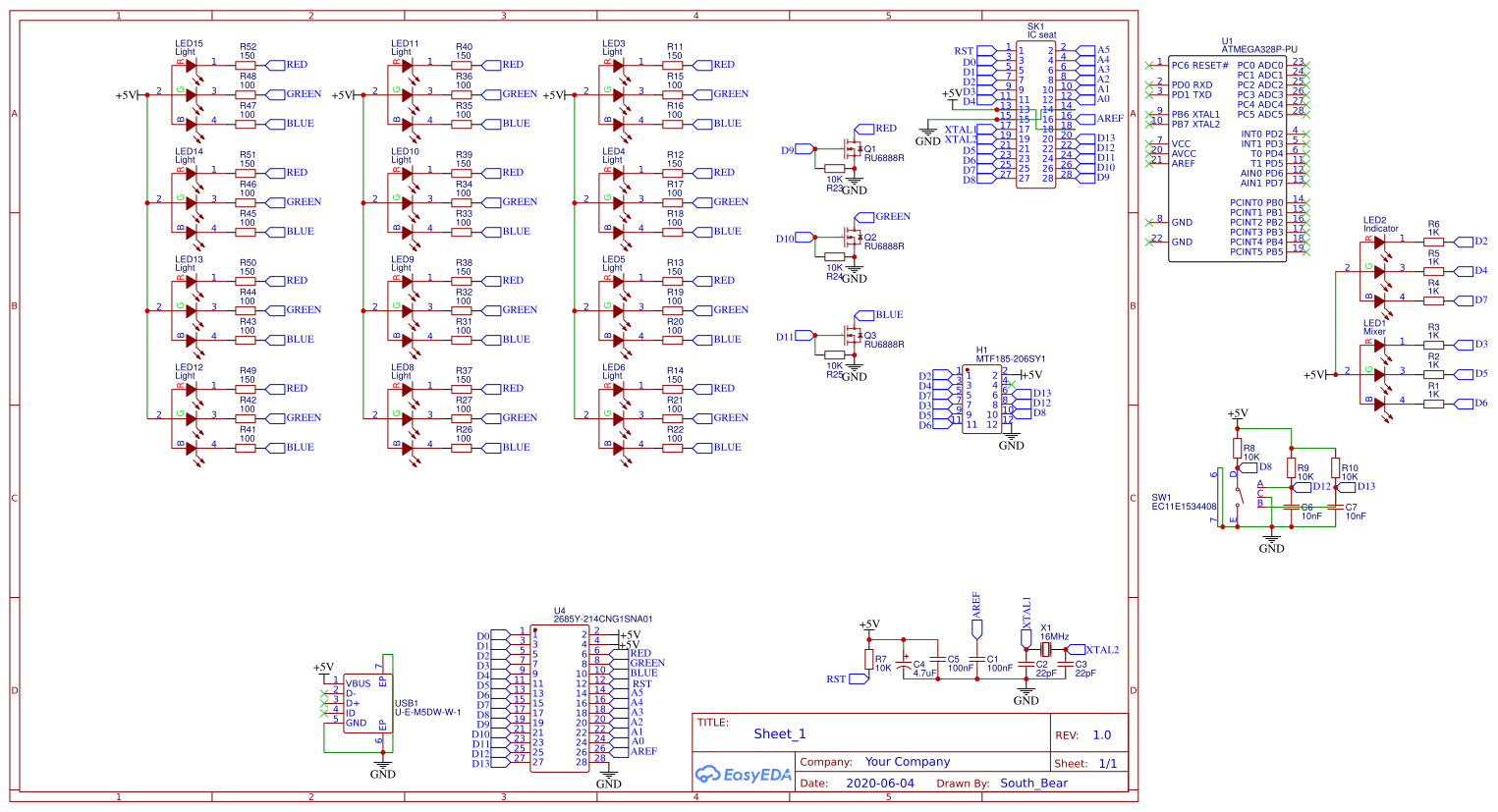The image size is (1498, 812).
Task: Select the RST net flag beside R7
Action: point(848,678)
